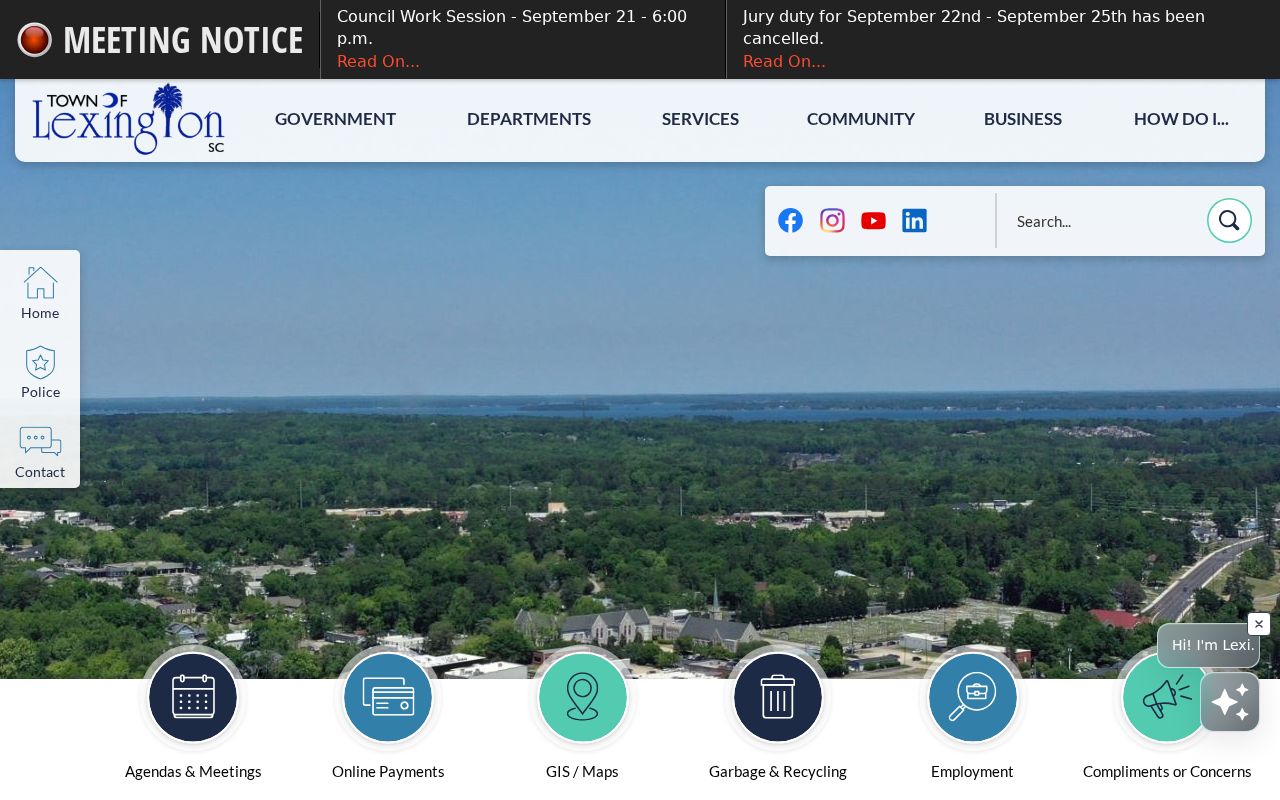
Task: Open the Employment job search icon
Action: point(973,698)
